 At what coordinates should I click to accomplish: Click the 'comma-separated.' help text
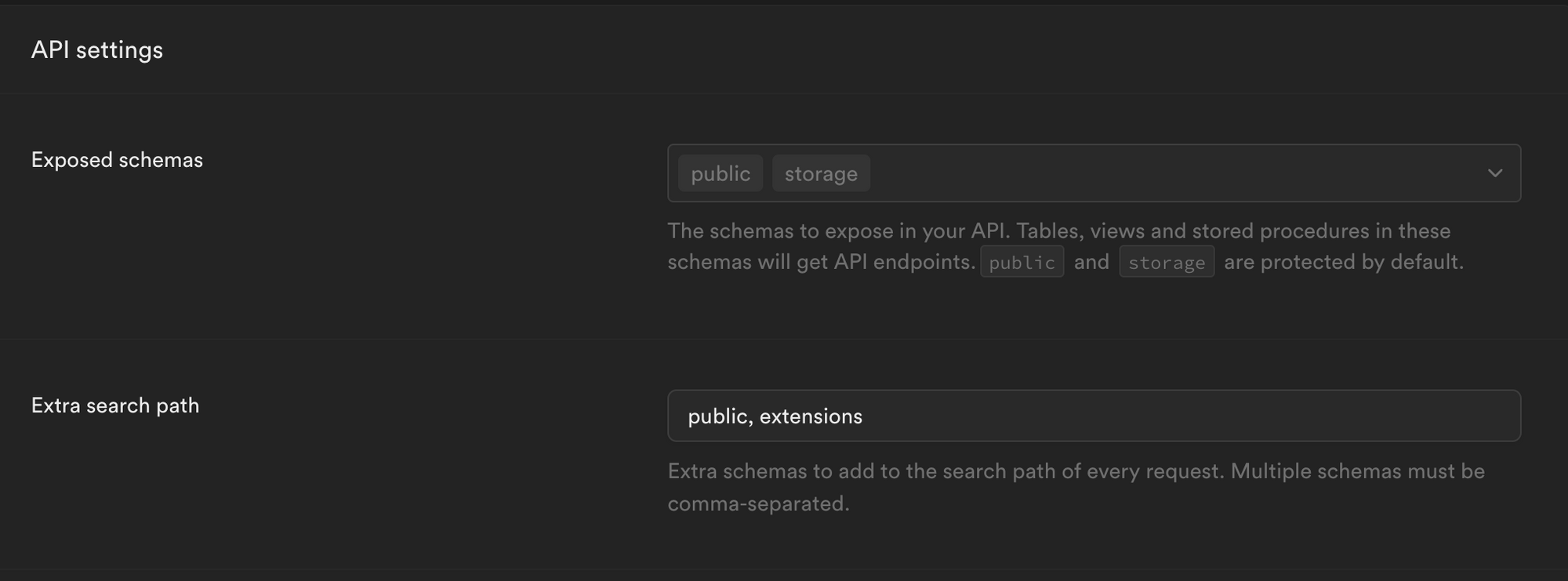point(758,503)
